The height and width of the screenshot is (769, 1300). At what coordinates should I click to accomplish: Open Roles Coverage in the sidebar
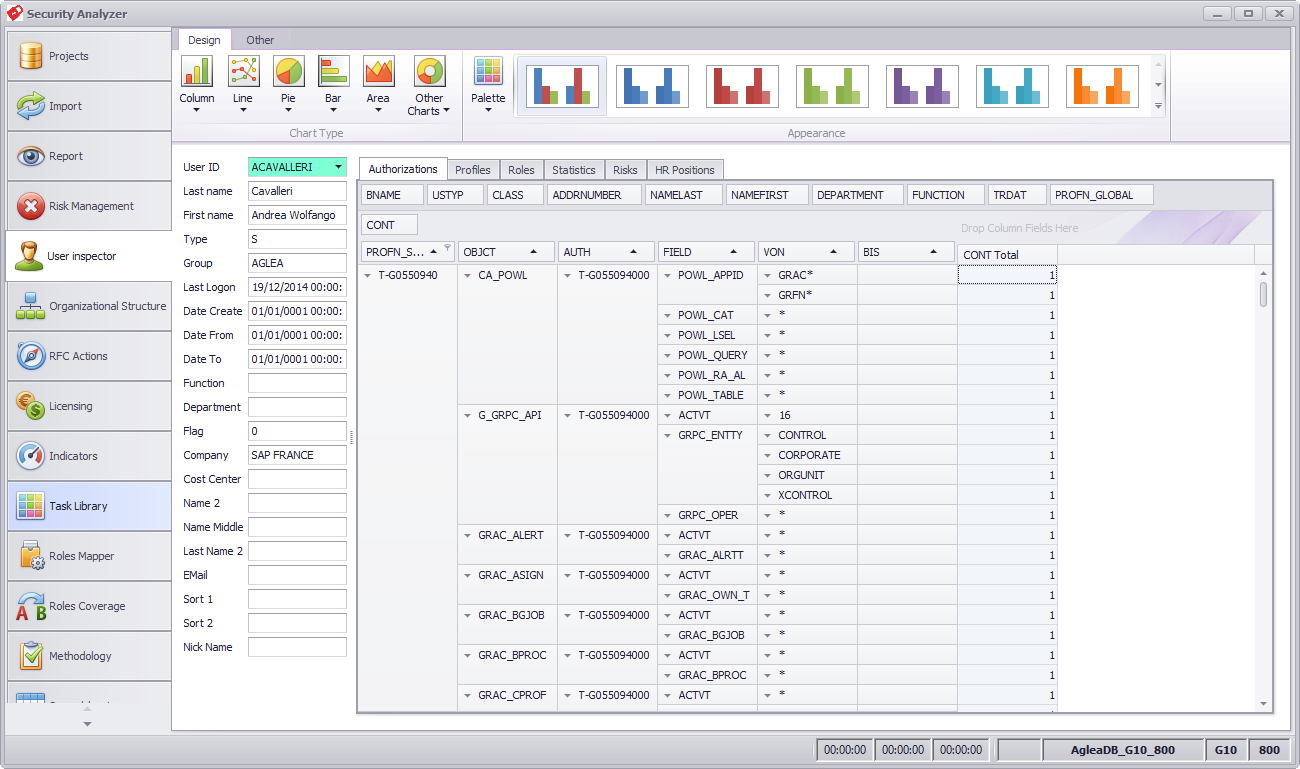pyautogui.click(x=88, y=606)
